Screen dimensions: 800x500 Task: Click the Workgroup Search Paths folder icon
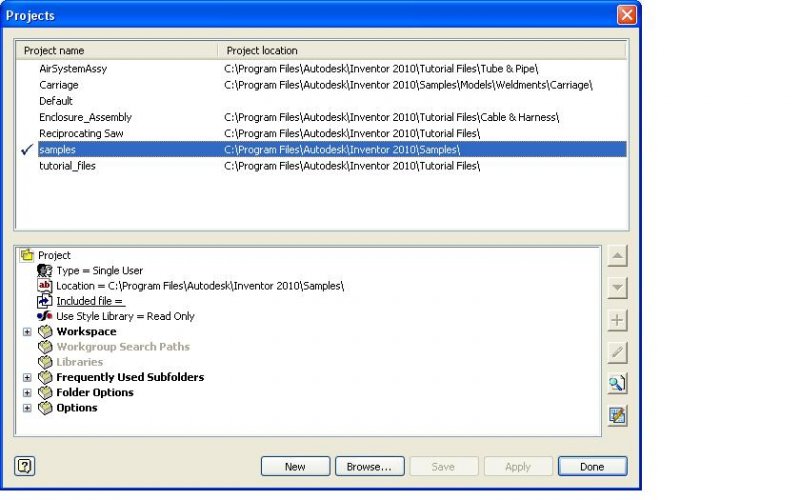pos(45,346)
